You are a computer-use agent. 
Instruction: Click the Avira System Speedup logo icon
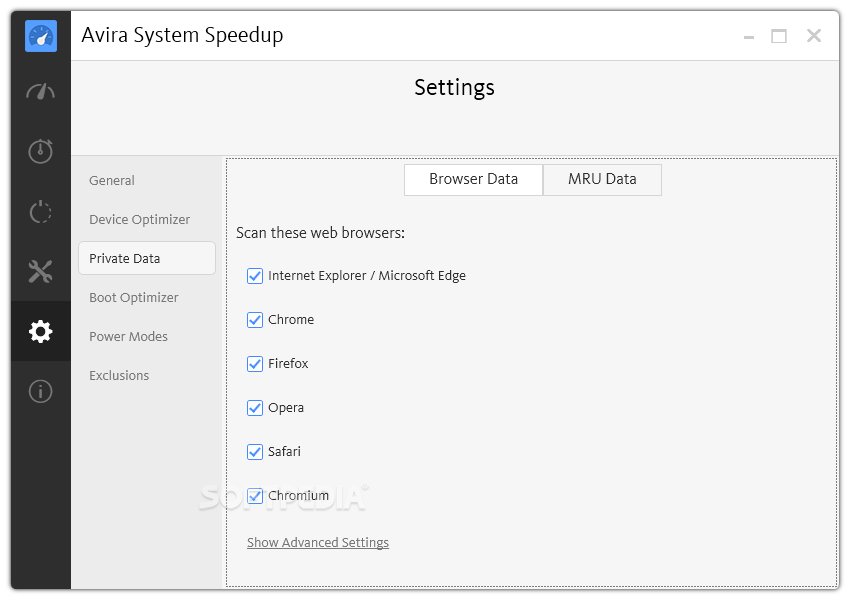coord(41,36)
